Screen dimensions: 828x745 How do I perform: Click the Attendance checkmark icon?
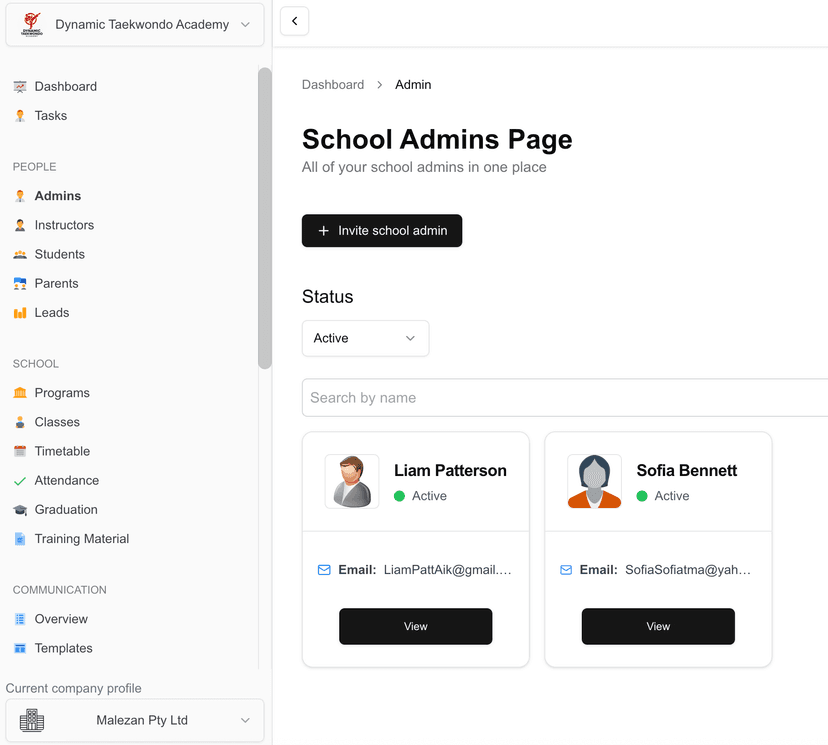tap(19, 480)
